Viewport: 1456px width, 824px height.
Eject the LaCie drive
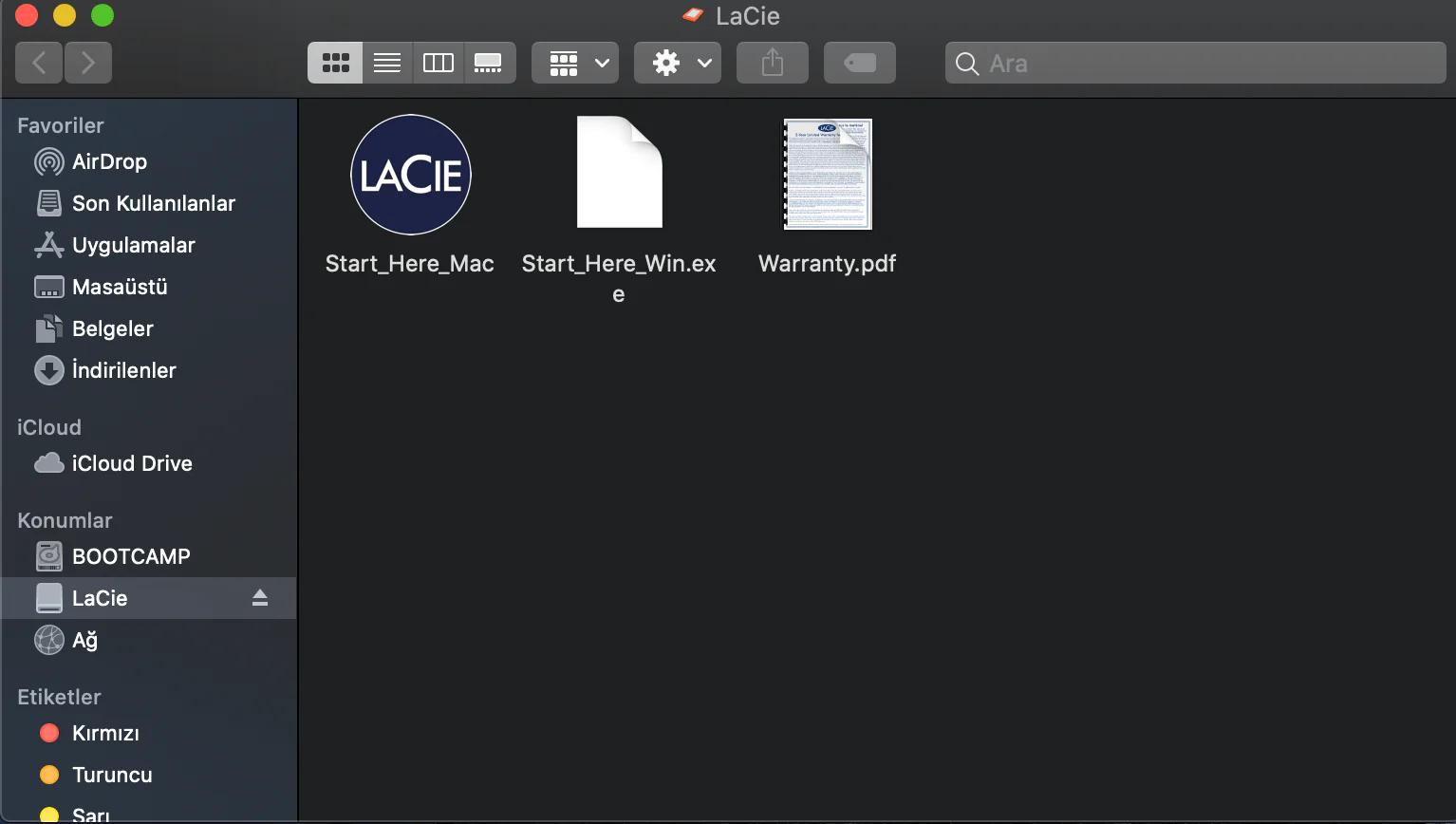pyautogui.click(x=260, y=598)
